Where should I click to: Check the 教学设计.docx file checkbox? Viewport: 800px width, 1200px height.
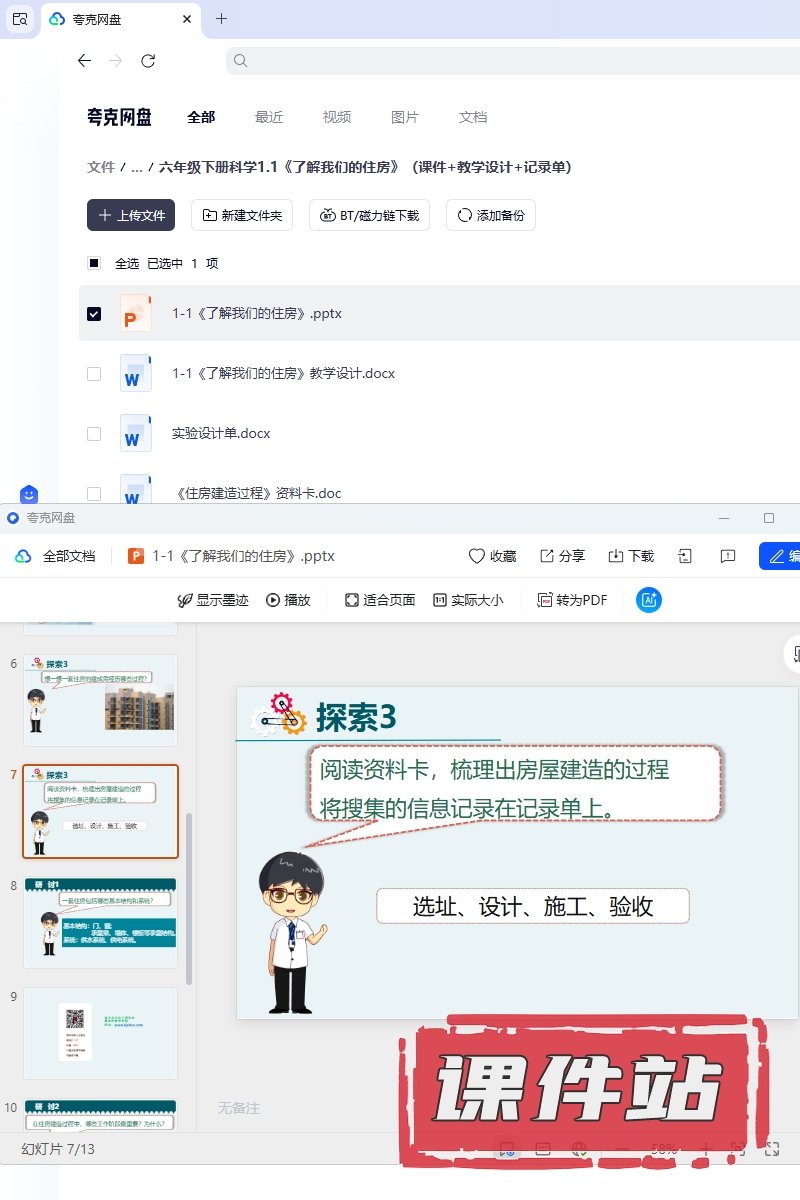94,374
